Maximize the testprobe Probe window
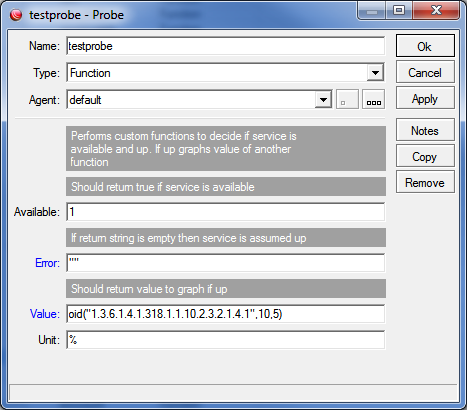Image resolution: width=467 pixels, height=410 pixels. (x=399, y=11)
